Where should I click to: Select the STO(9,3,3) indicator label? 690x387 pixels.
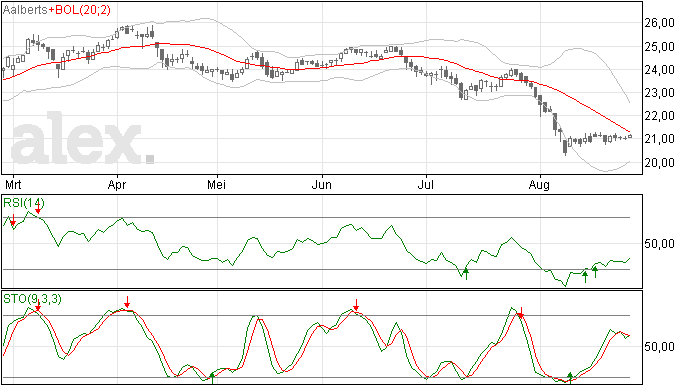32,299
